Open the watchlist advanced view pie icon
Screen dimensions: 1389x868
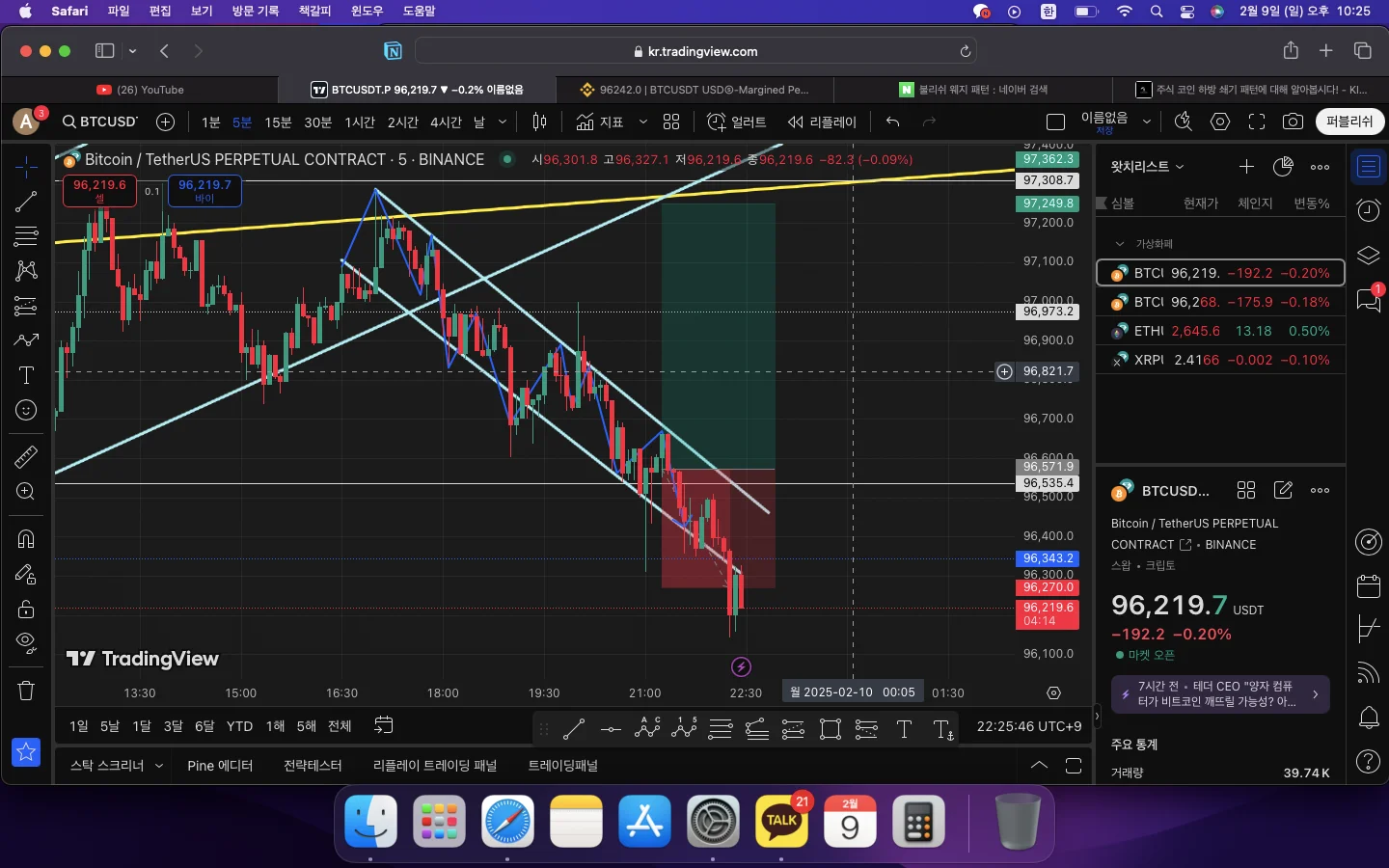click(x=1283, y=167)
